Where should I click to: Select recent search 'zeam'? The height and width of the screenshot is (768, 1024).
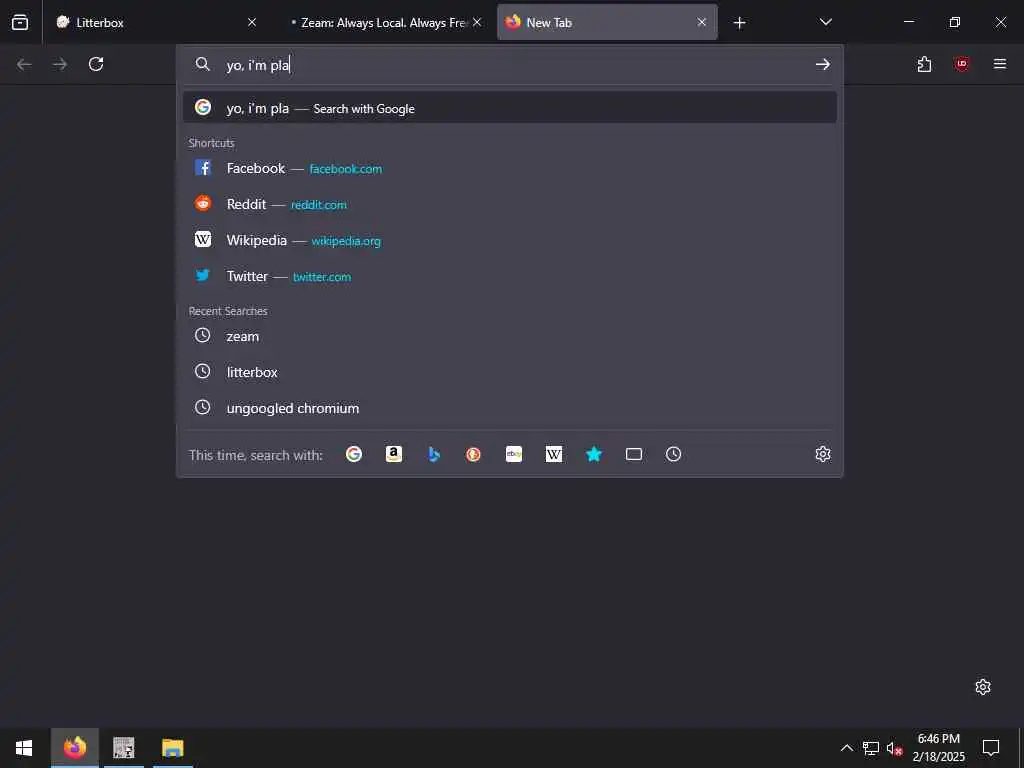pos(510,336)
